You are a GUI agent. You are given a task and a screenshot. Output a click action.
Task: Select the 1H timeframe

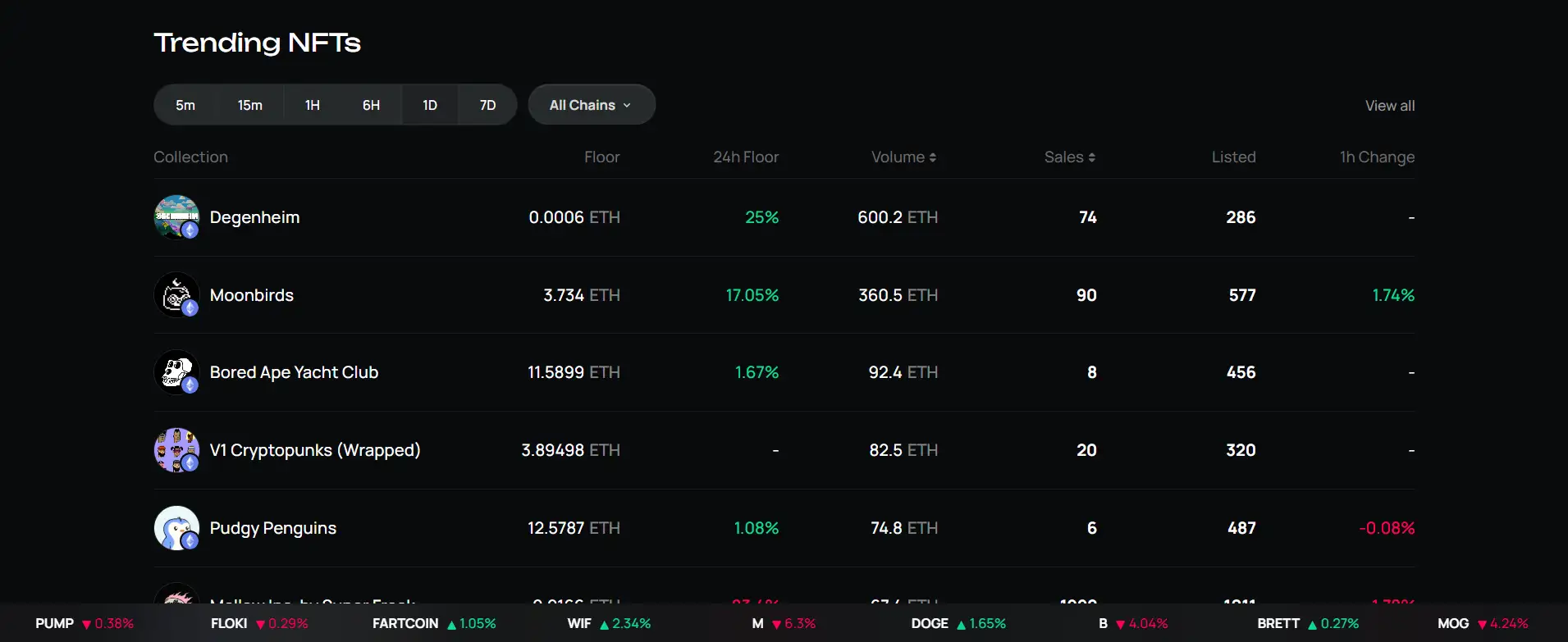[313, 105]
